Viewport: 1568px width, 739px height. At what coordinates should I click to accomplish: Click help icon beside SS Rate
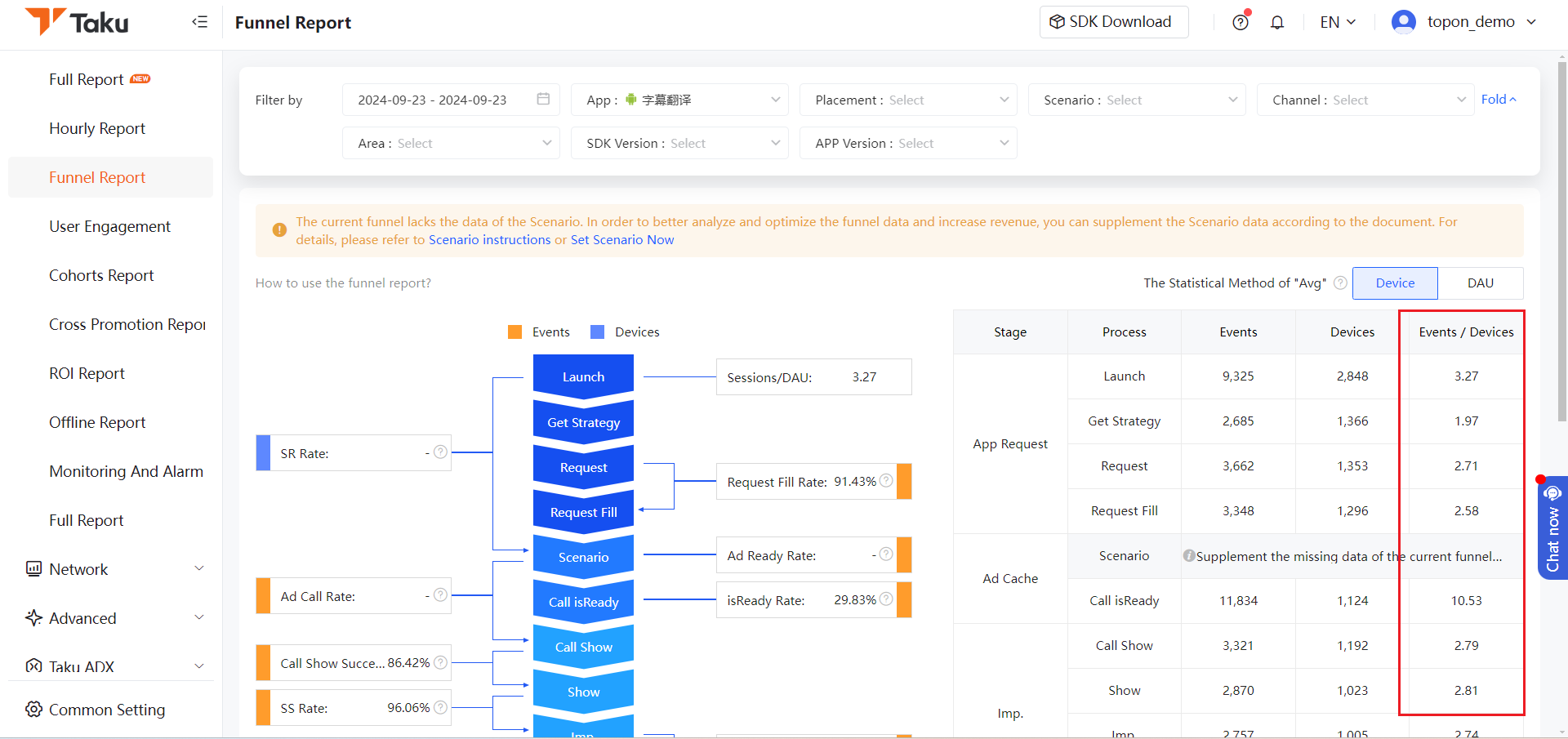[440, 707]
